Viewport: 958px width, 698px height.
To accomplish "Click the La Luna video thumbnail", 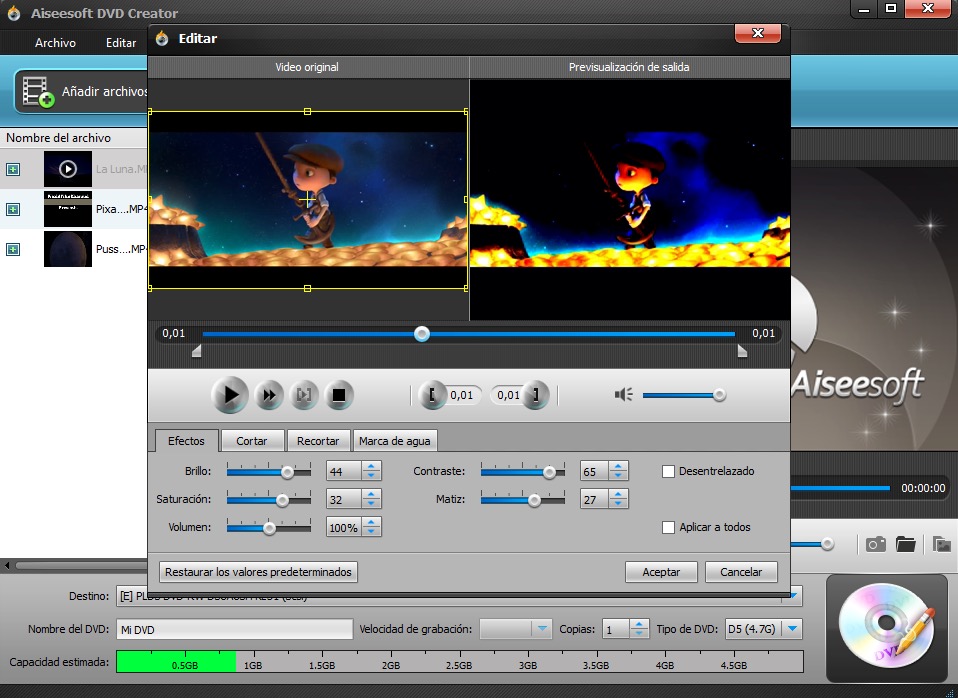I will (x=68, y=169).
